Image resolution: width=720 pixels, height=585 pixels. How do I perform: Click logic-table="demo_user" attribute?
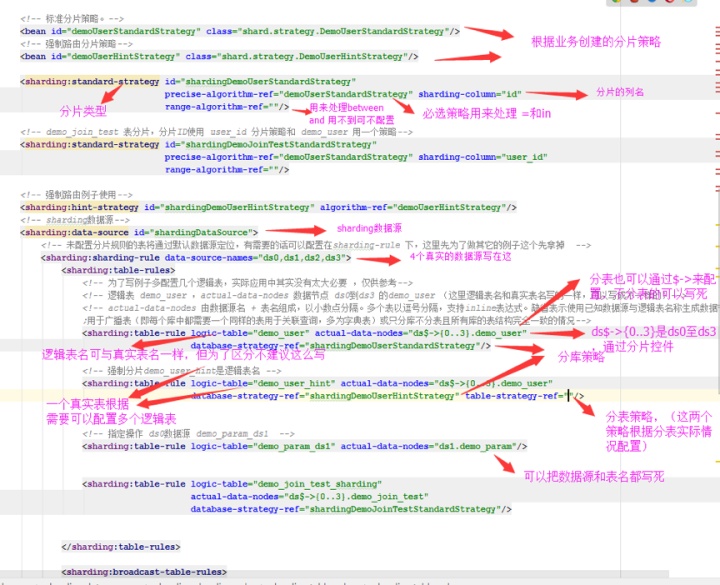250,333
